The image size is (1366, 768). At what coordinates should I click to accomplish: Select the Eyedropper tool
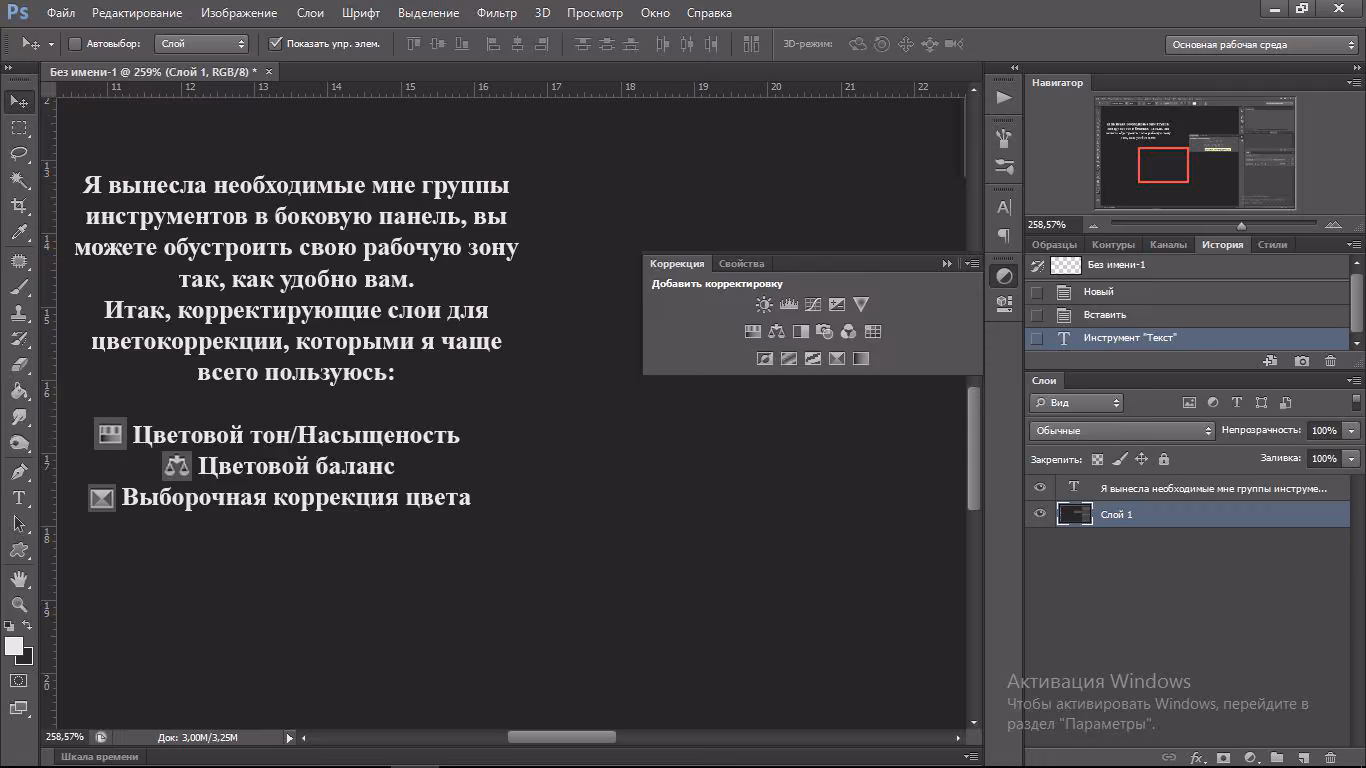click(19, 232)
